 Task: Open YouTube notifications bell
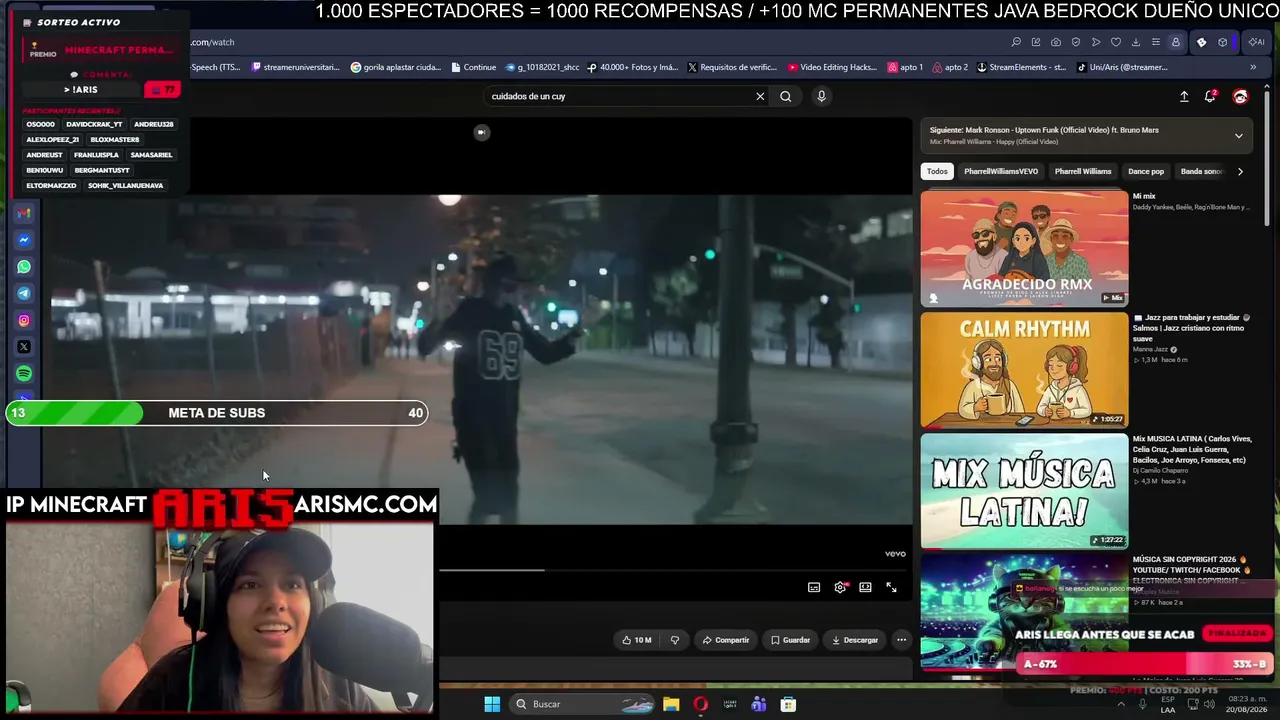(x=1210, y=96)
